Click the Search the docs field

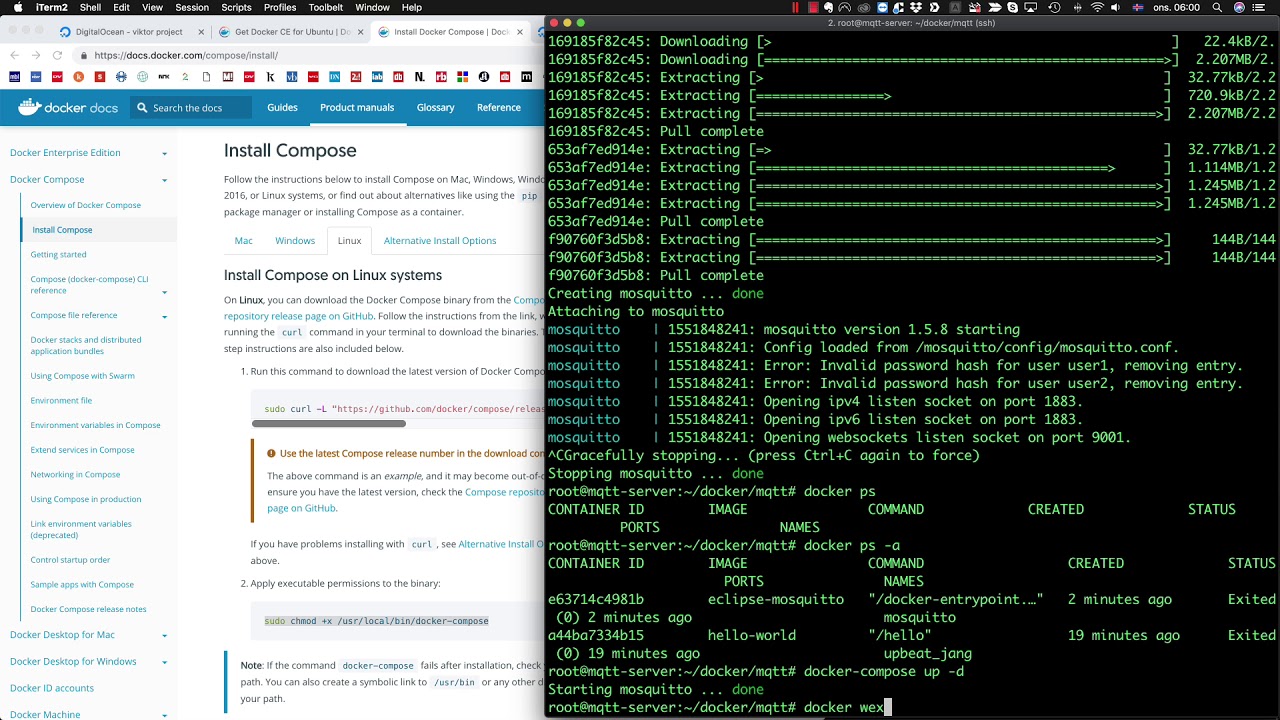tap(190, 107)
